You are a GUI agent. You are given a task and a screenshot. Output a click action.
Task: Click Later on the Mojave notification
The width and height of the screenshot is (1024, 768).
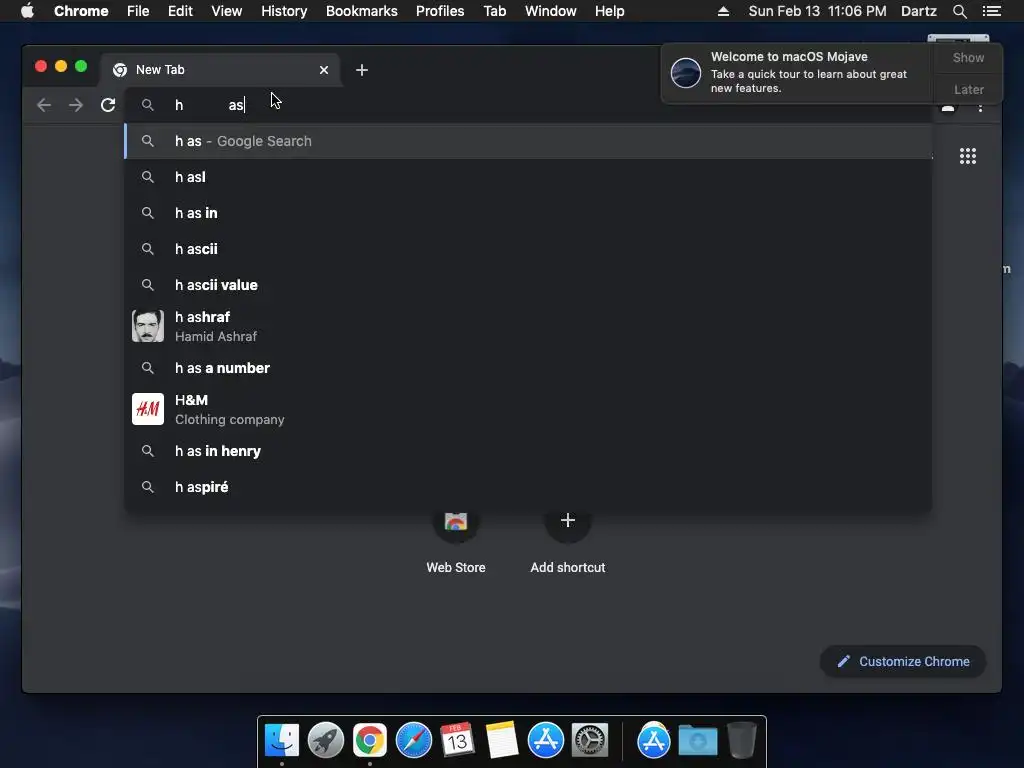968,89
